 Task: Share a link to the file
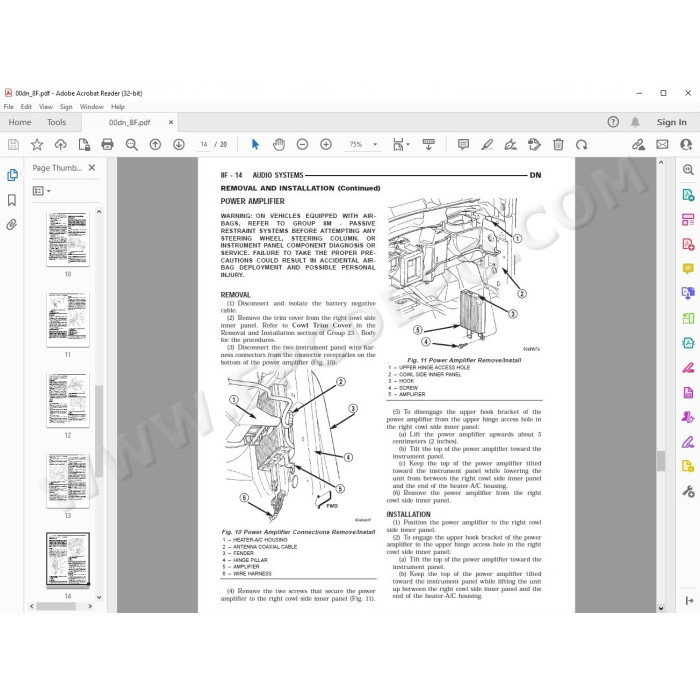638,145
